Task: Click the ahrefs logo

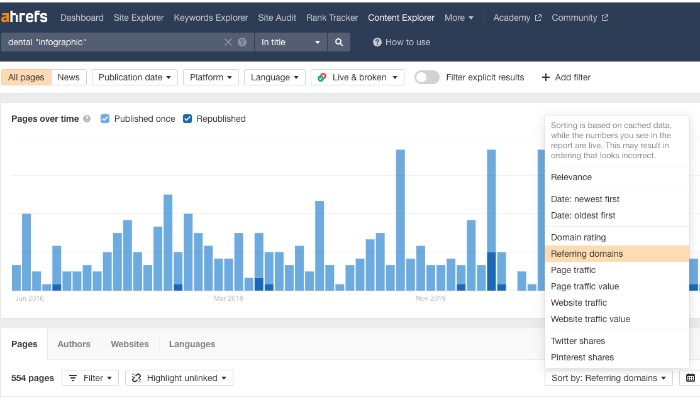Action: 24,17
